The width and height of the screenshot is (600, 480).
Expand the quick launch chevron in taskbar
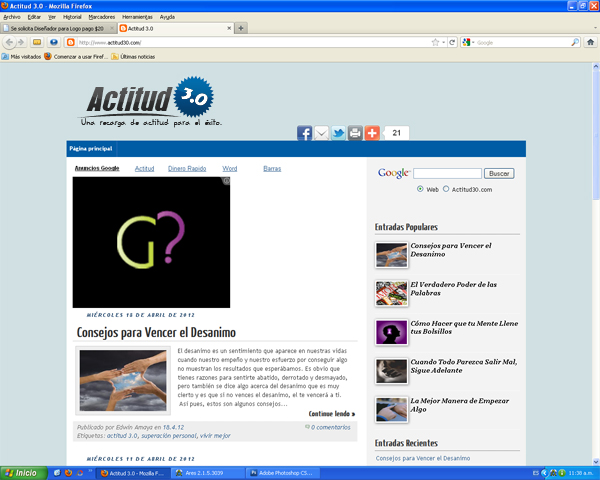point(90,471)
